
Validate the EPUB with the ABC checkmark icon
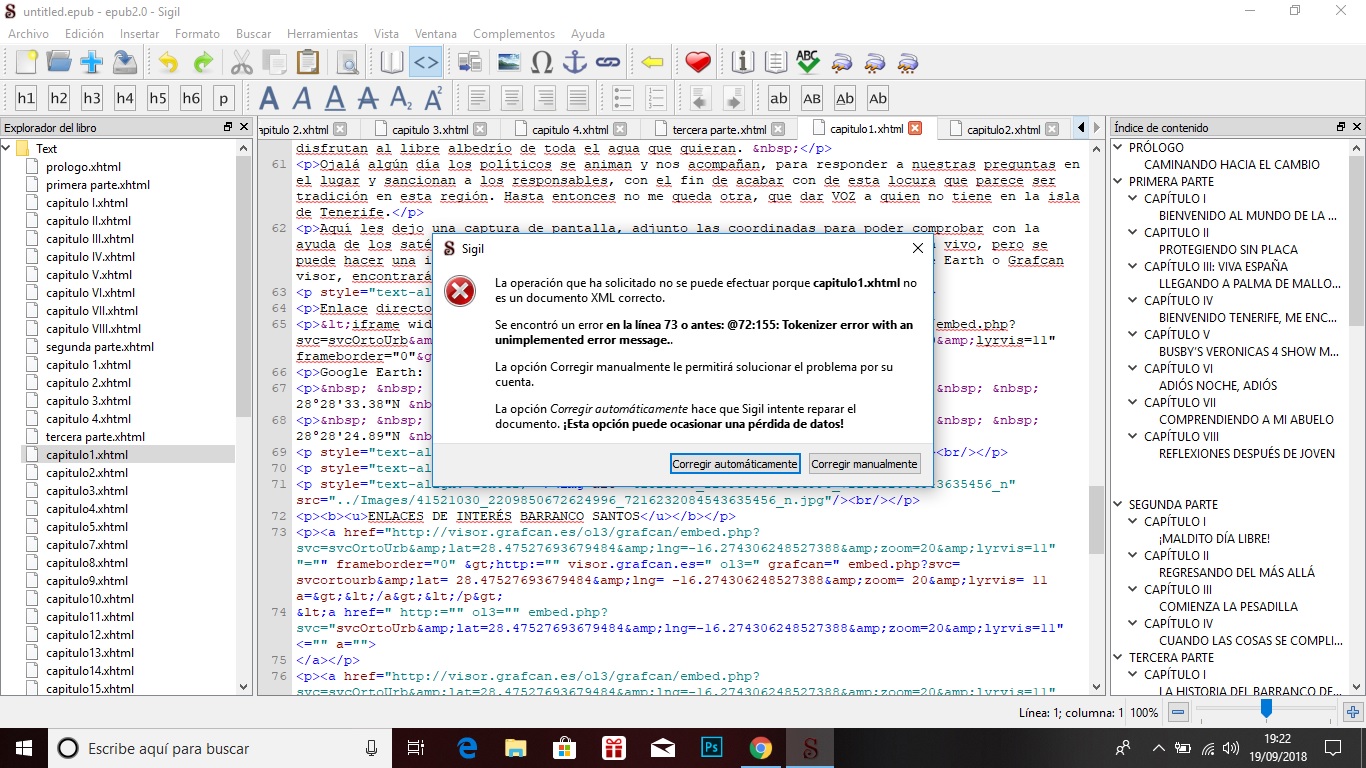[808, 62]
